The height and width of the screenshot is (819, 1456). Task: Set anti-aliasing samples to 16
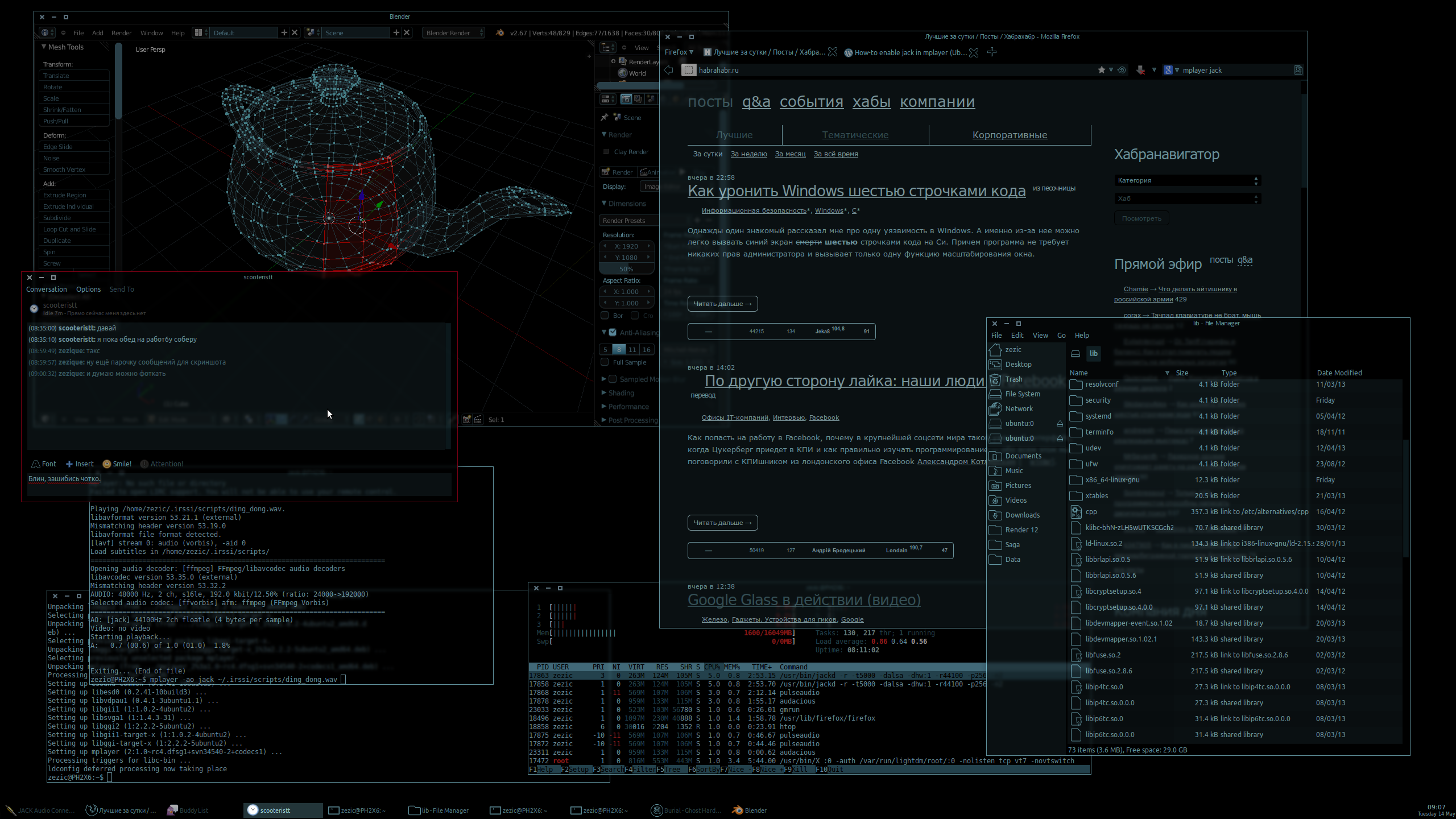[x=646, y=350]
